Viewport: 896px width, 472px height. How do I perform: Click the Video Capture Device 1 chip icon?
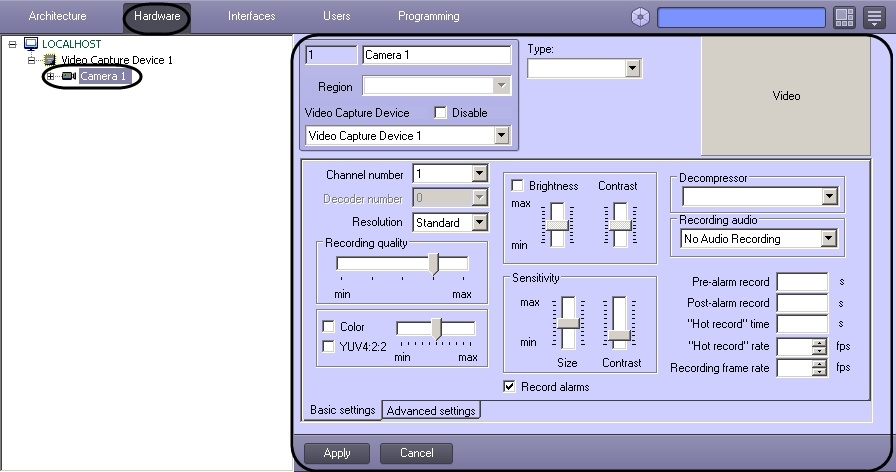49,60
